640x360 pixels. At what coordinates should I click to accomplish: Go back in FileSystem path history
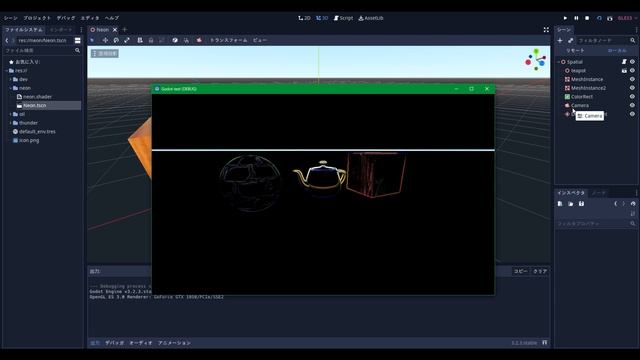(7, 40)
